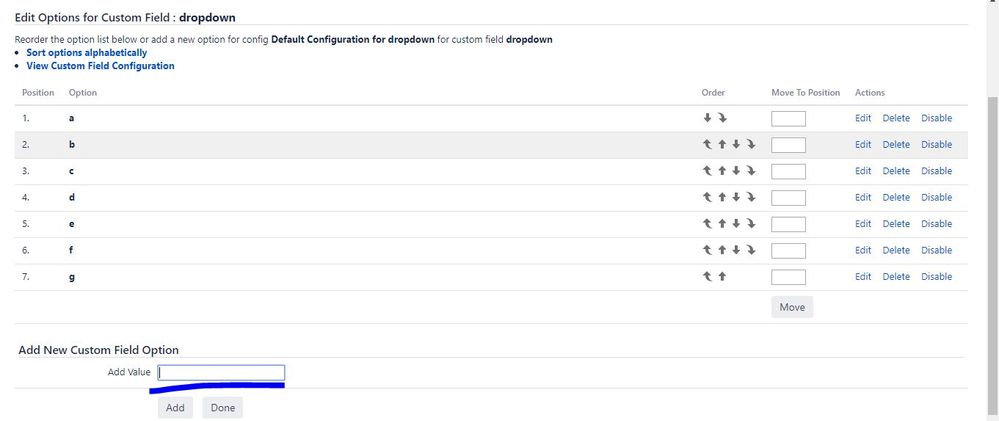Move option a to last position
The height and width of the screenshot is (421, 999).
tap(722, 118)
